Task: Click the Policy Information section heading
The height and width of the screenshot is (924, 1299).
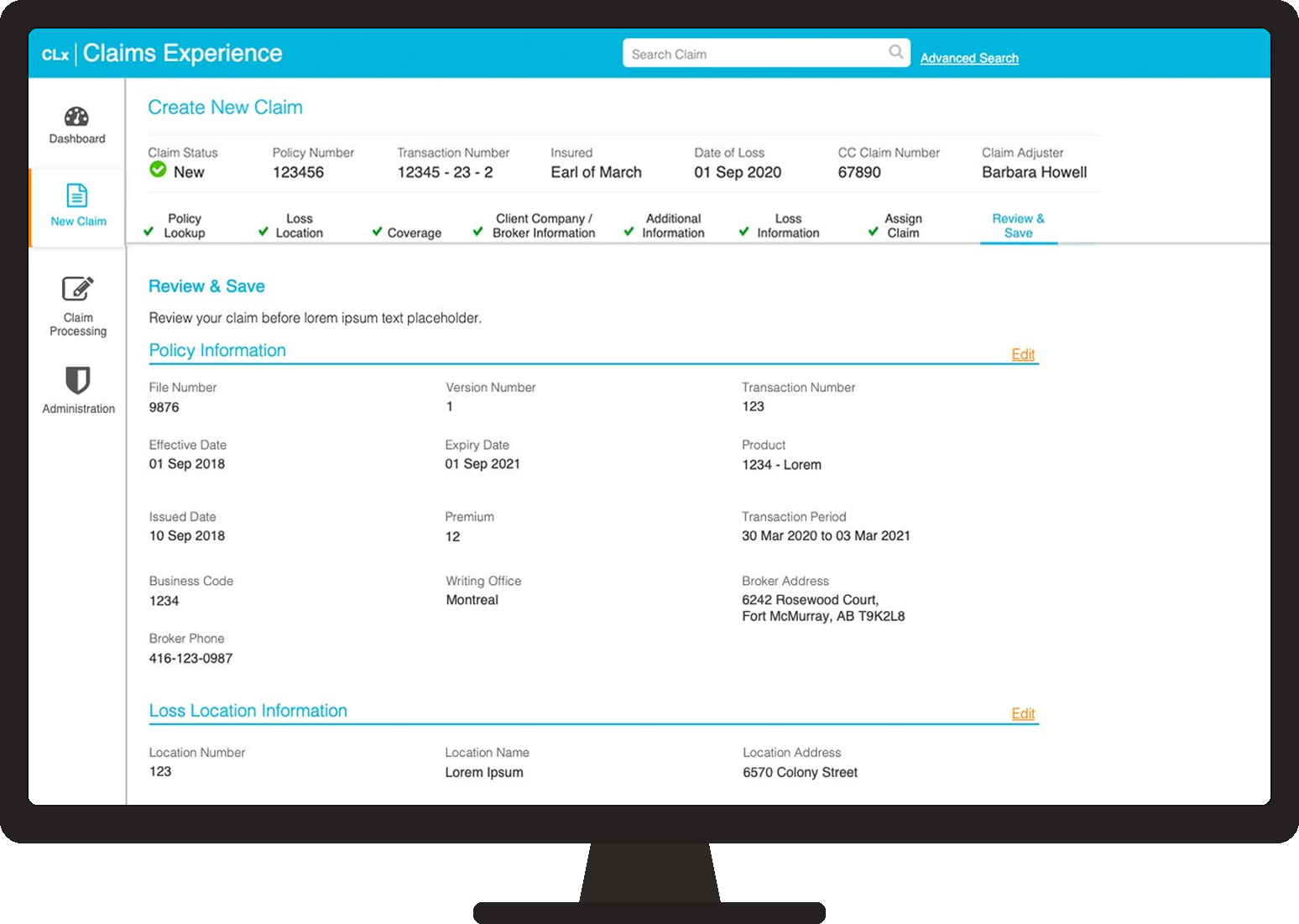Action: point(217,351)
